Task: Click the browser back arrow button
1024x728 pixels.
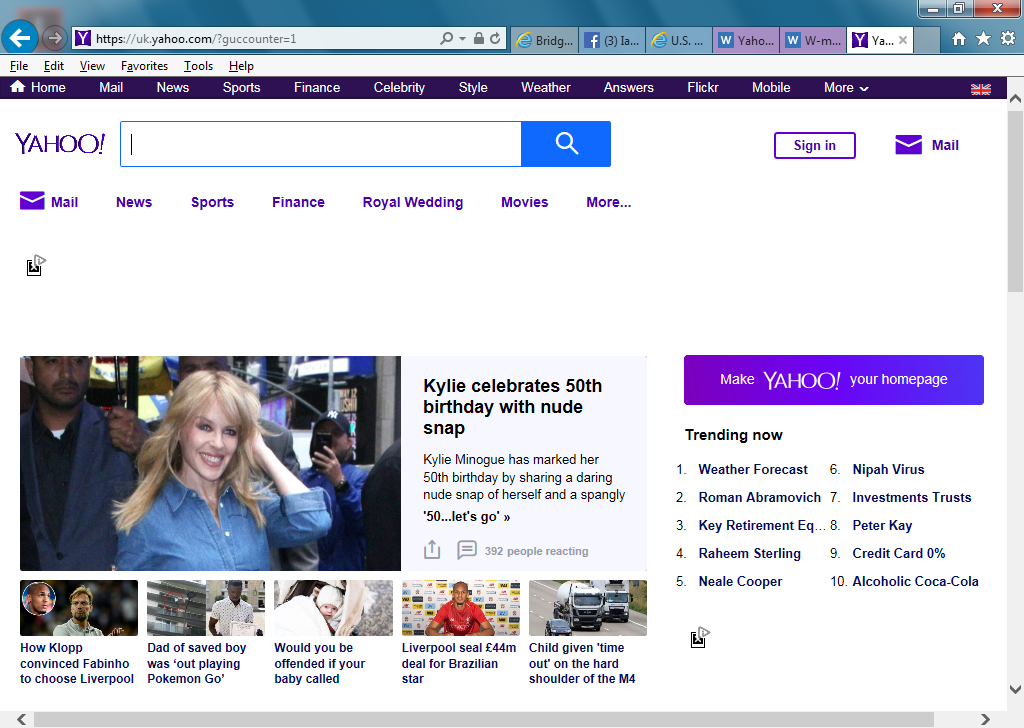Action: 20,38
